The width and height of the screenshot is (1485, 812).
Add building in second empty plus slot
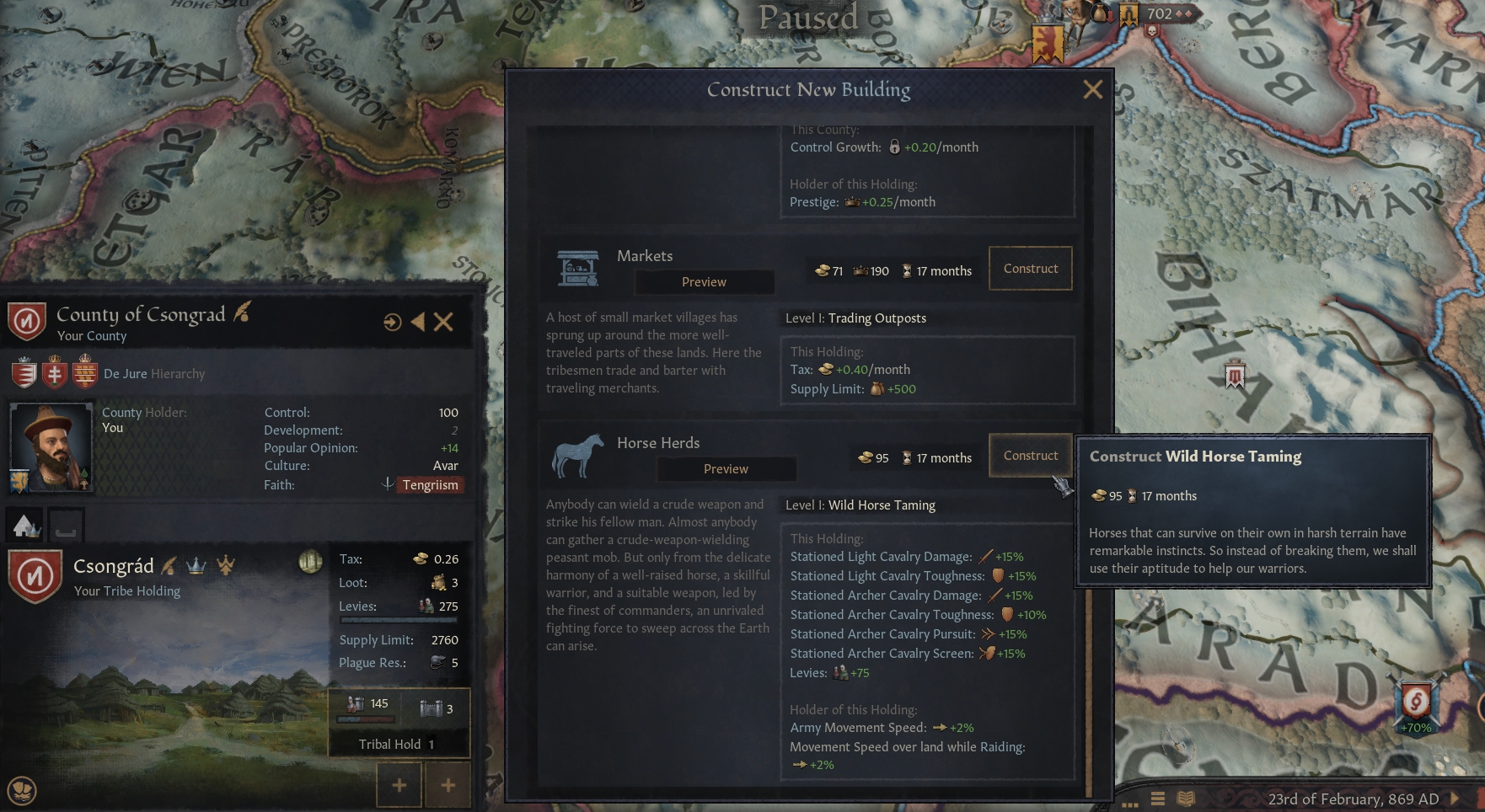pyautogui.click(x=448, y=785)
